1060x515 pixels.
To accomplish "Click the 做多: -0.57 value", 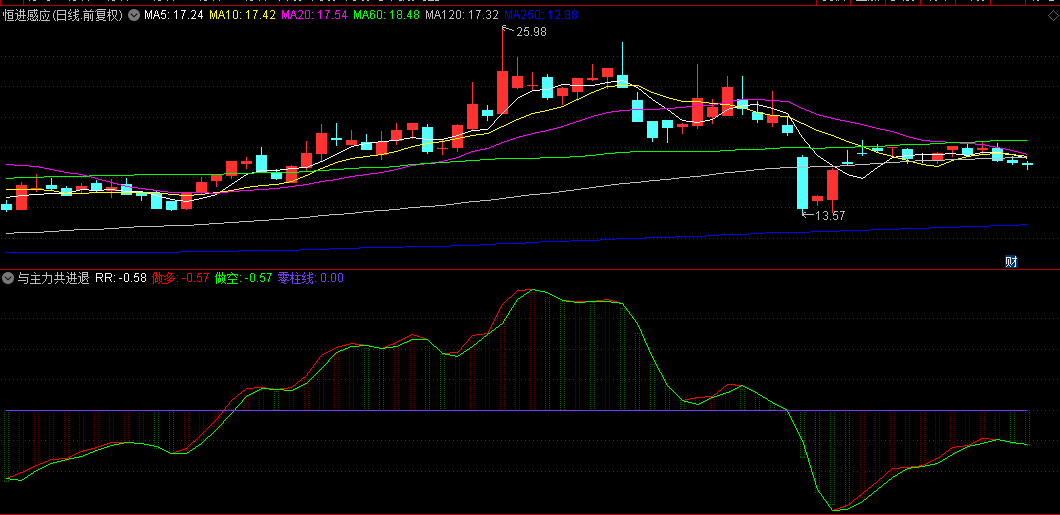I will point(180,278).
